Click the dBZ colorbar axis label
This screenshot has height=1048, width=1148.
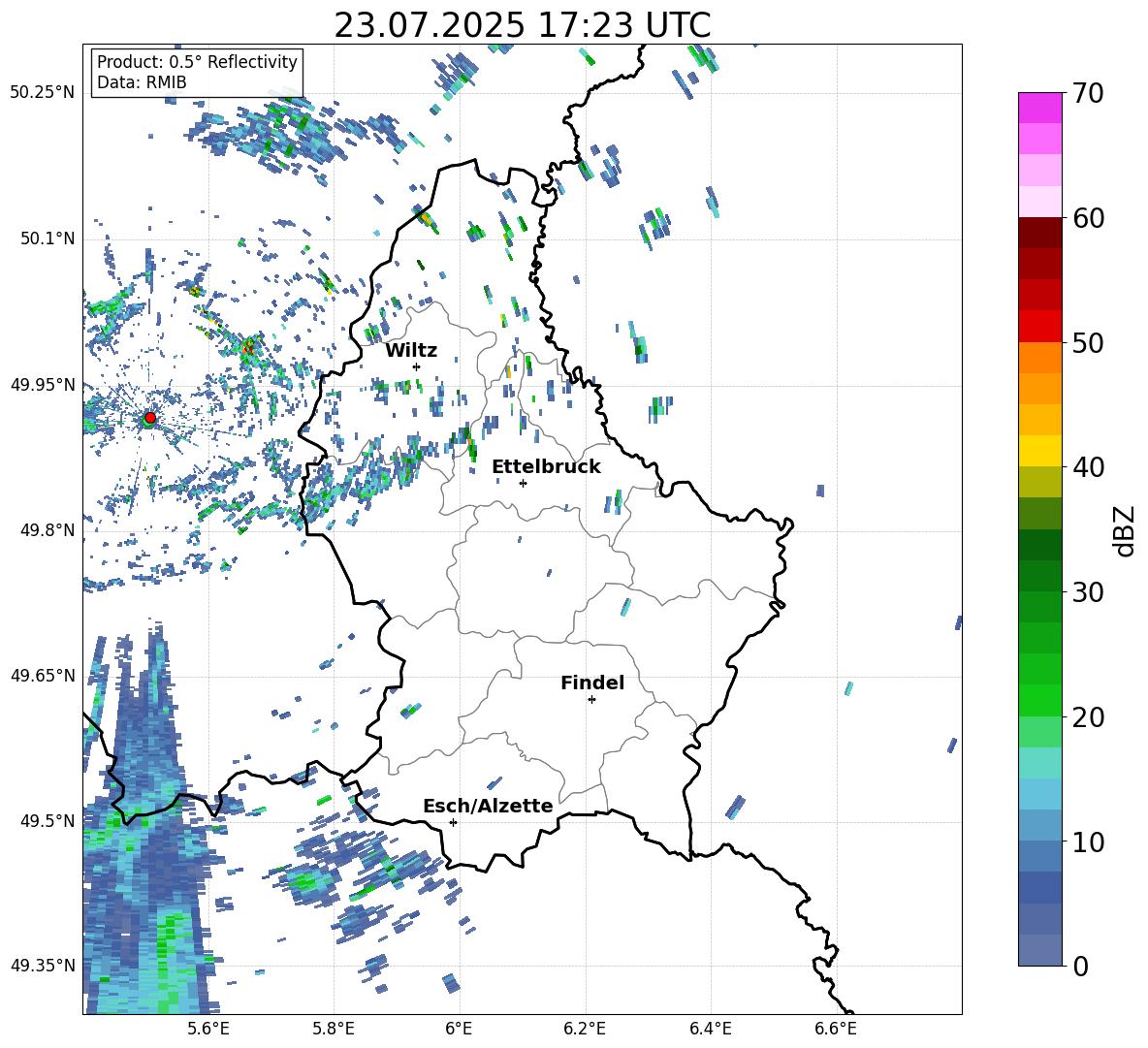1126,530
